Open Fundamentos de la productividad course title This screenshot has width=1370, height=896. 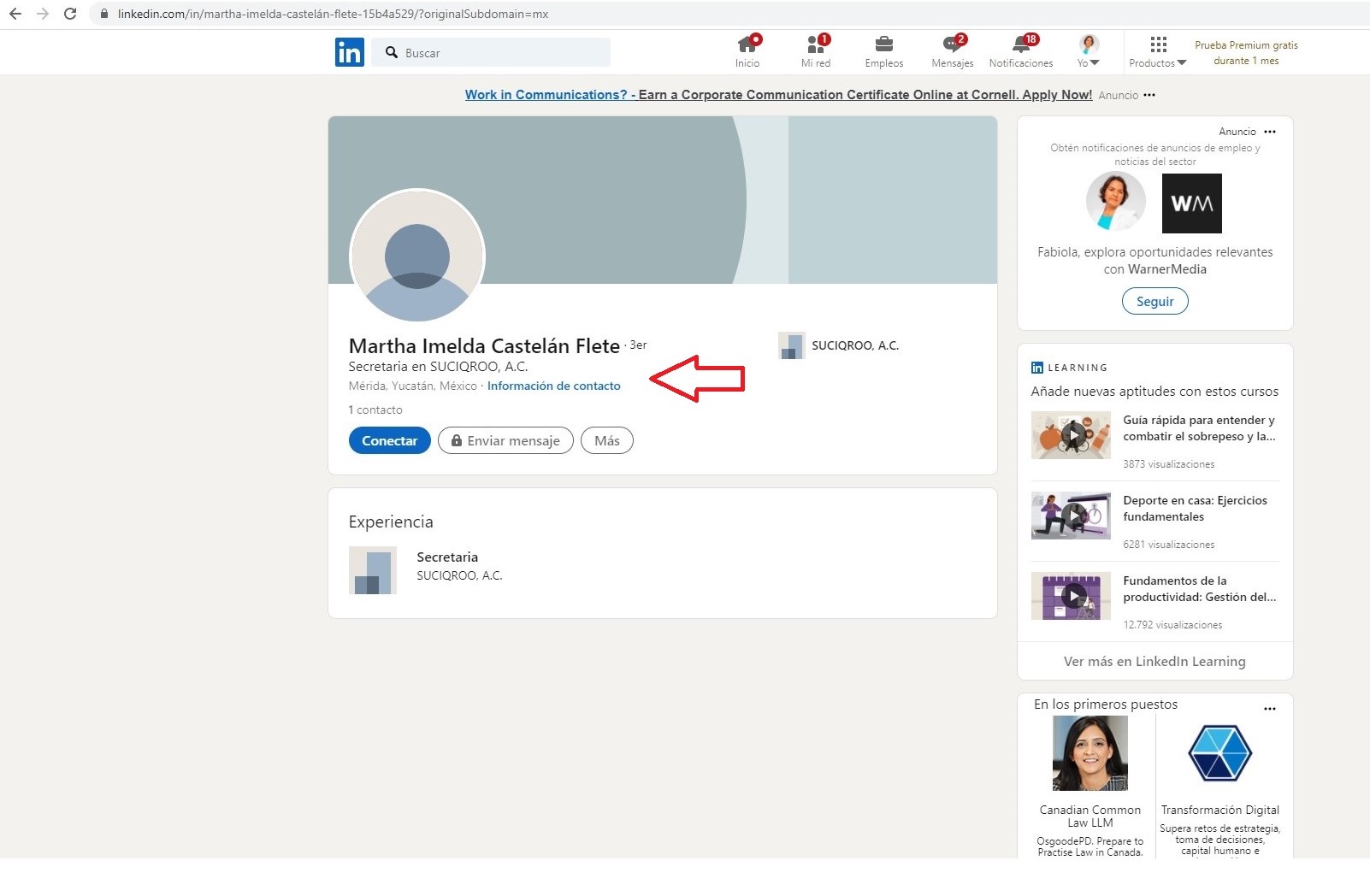pos(1200,589)
